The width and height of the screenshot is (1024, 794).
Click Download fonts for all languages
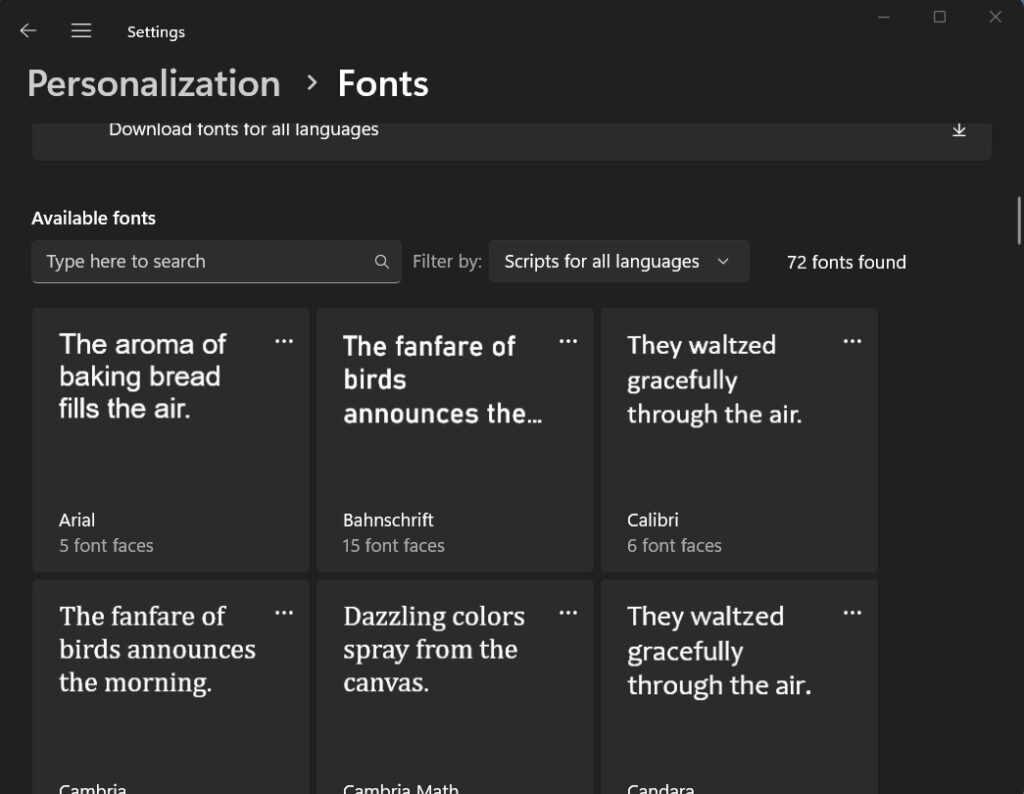coord(243,129)
